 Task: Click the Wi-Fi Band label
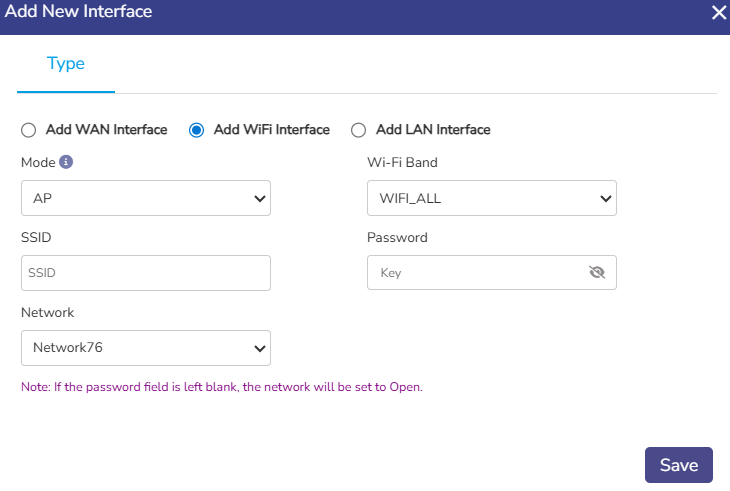pos(402,162)
